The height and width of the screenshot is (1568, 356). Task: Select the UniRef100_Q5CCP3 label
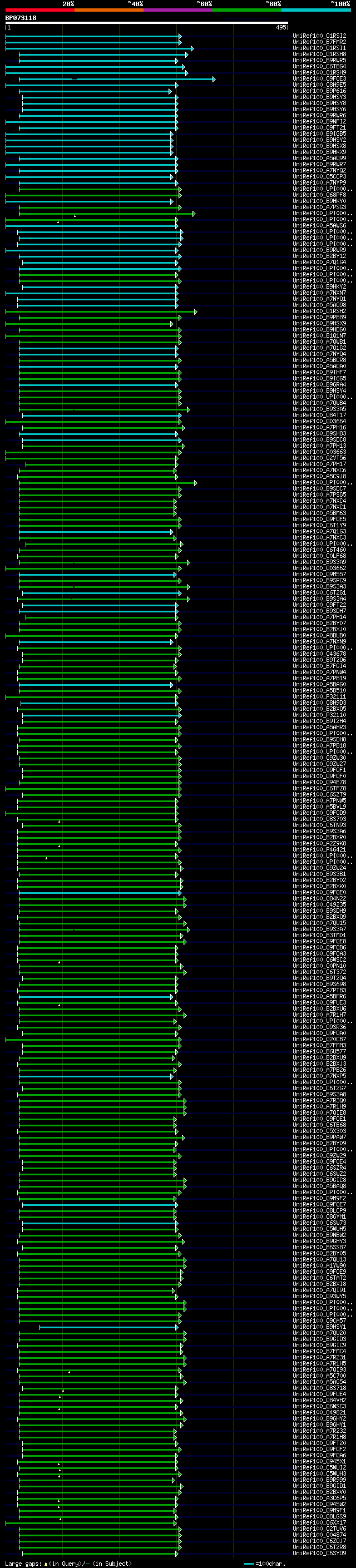tap(319, 176)
